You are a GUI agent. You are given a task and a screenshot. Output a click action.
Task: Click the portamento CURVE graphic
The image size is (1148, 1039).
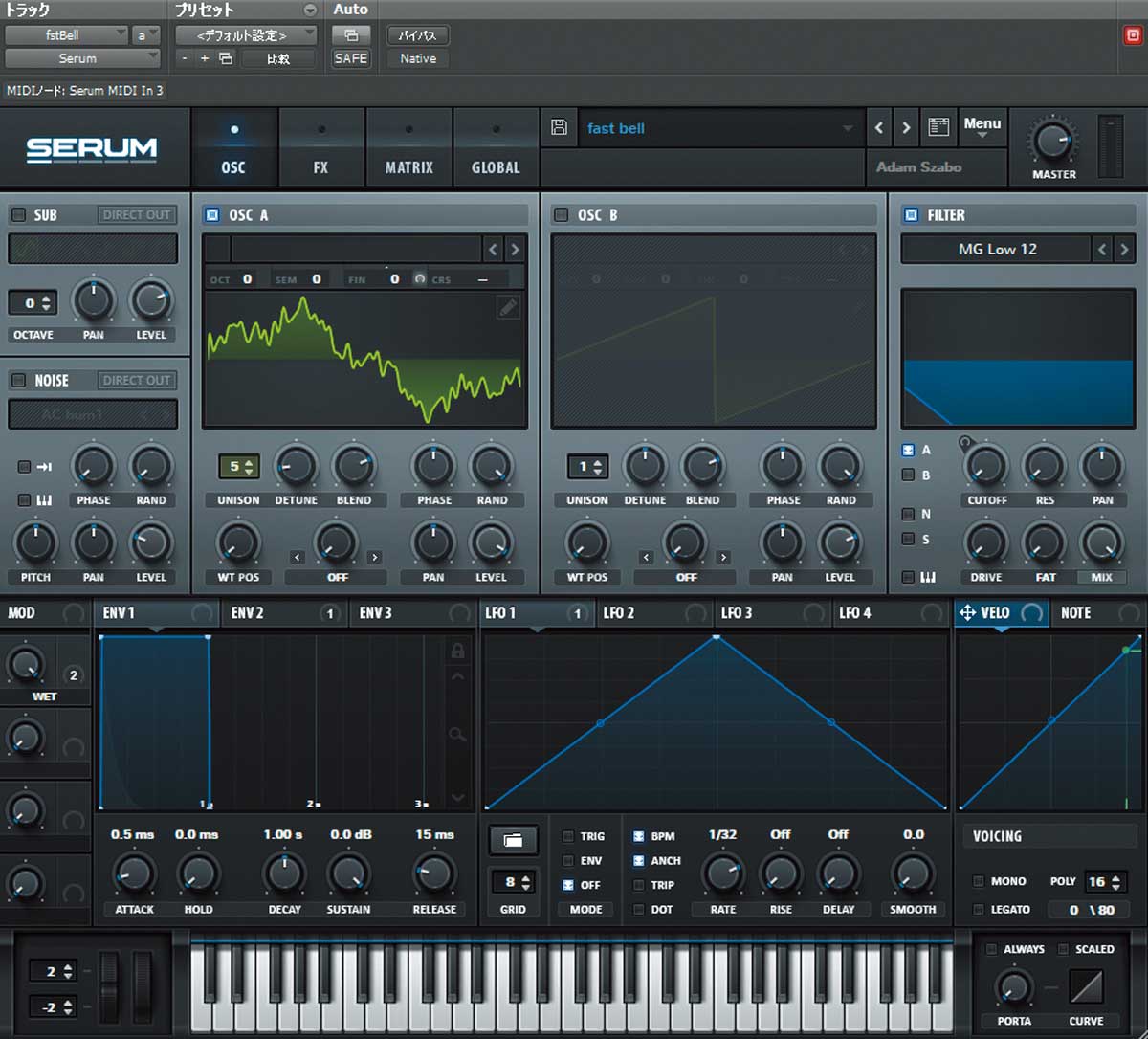(1086, 986)
